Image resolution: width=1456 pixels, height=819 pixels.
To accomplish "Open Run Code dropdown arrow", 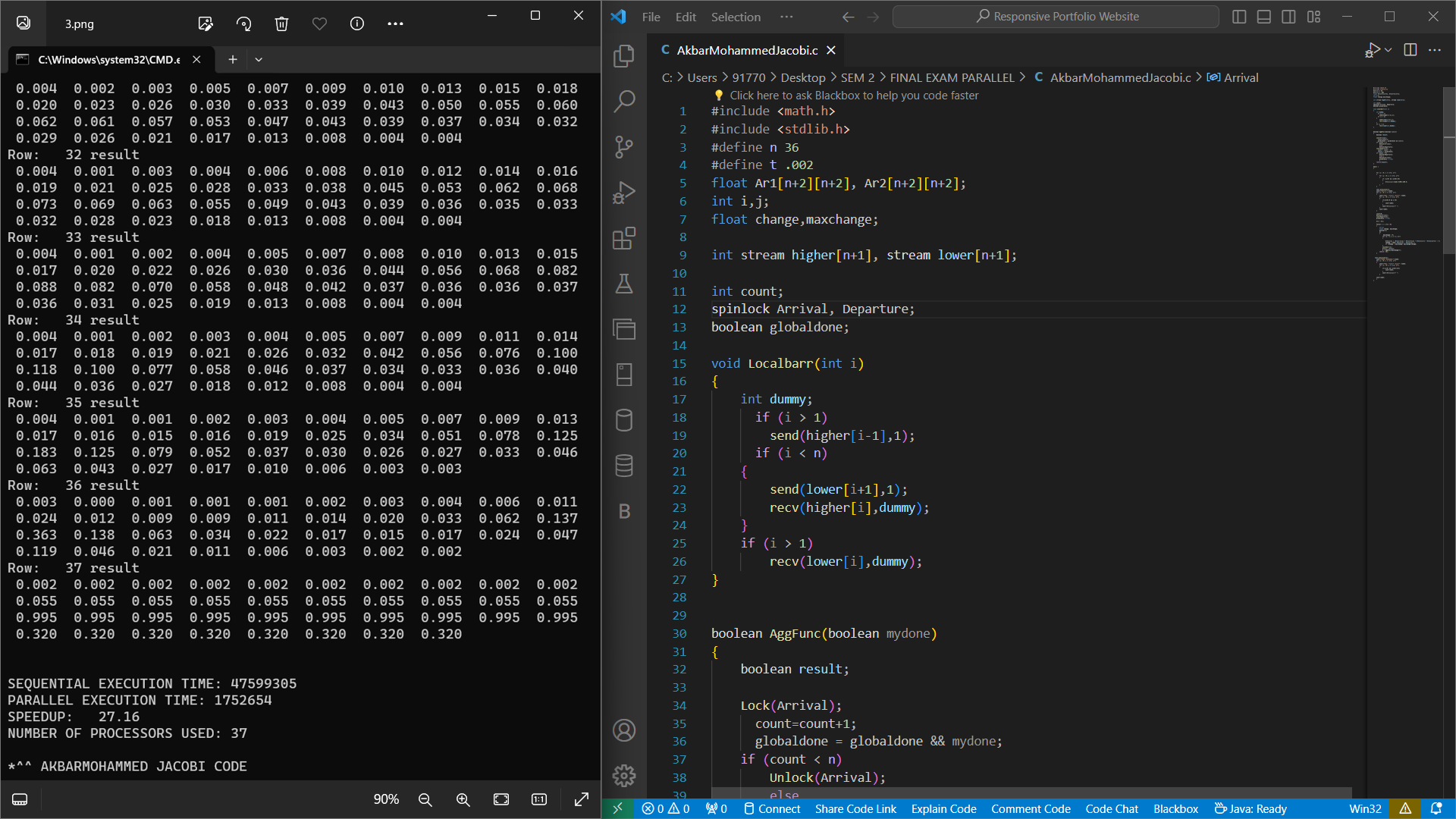I will (x=1388, y=50).
